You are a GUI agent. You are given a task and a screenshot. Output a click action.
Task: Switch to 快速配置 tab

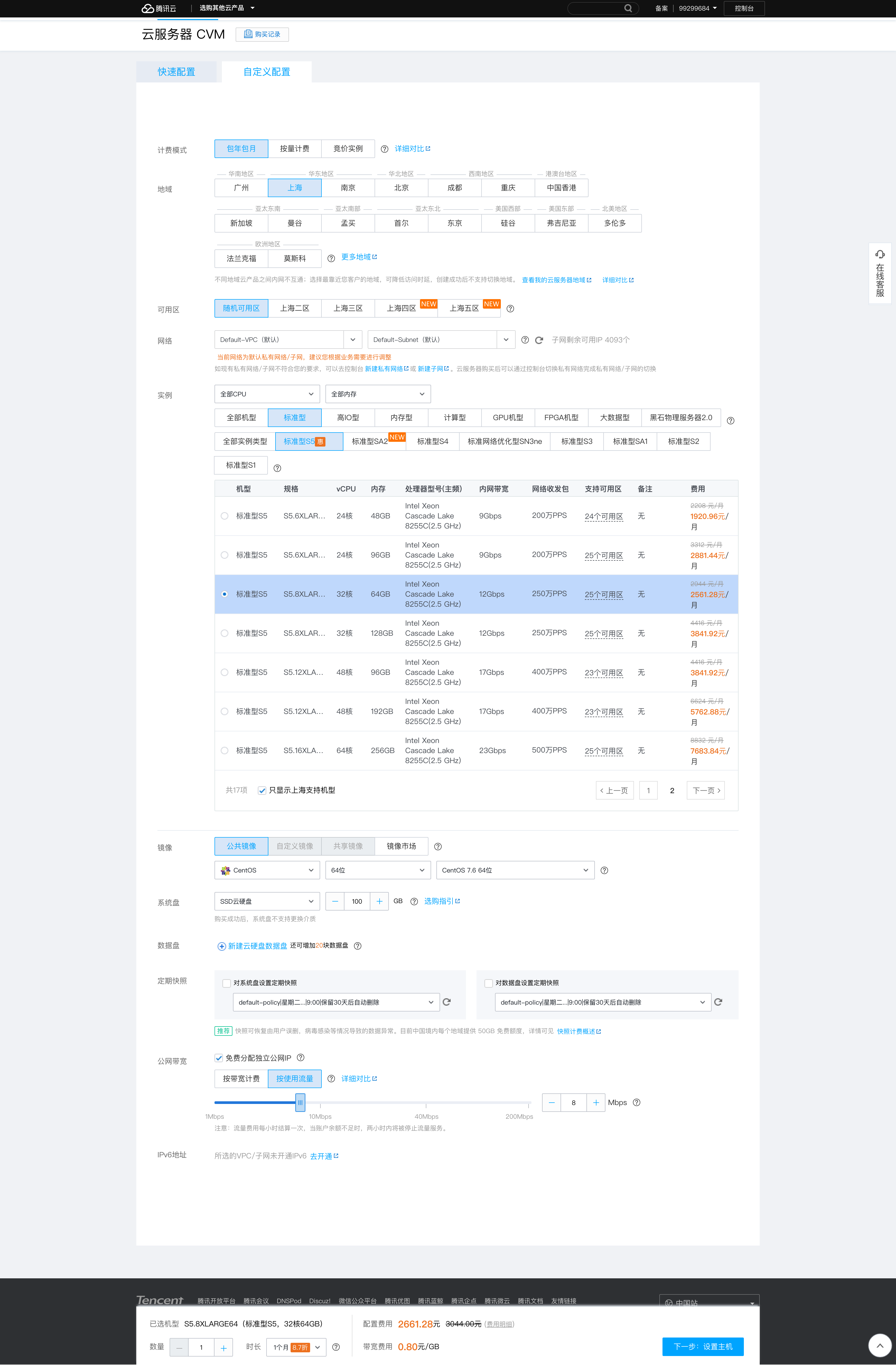click(x=176, y=72)
